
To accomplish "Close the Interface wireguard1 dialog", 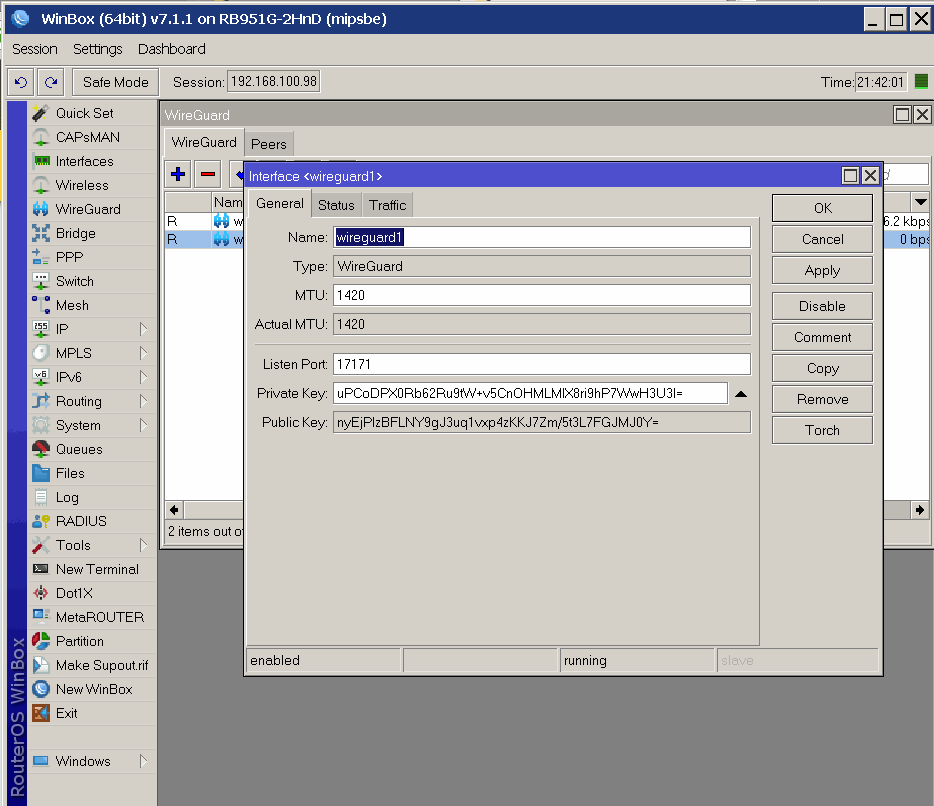I will coord(870,176).
